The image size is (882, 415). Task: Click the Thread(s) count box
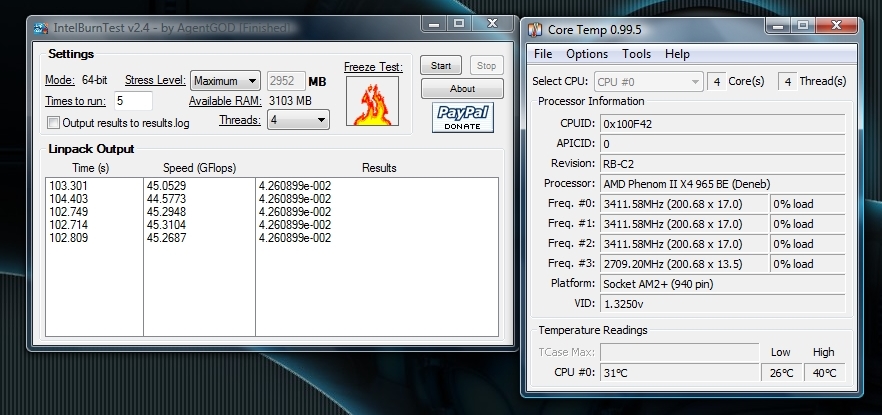pyautogui.click(x=788, y=82)
